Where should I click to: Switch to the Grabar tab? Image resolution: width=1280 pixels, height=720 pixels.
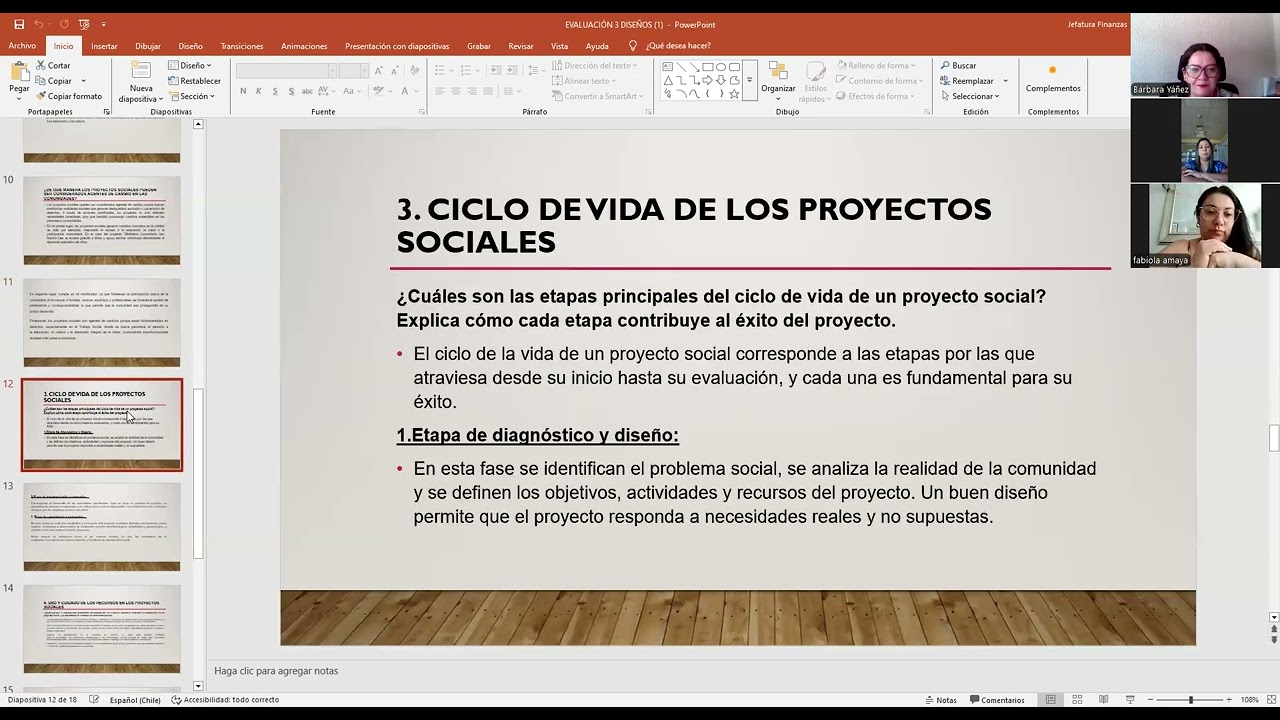coord(479,46)
